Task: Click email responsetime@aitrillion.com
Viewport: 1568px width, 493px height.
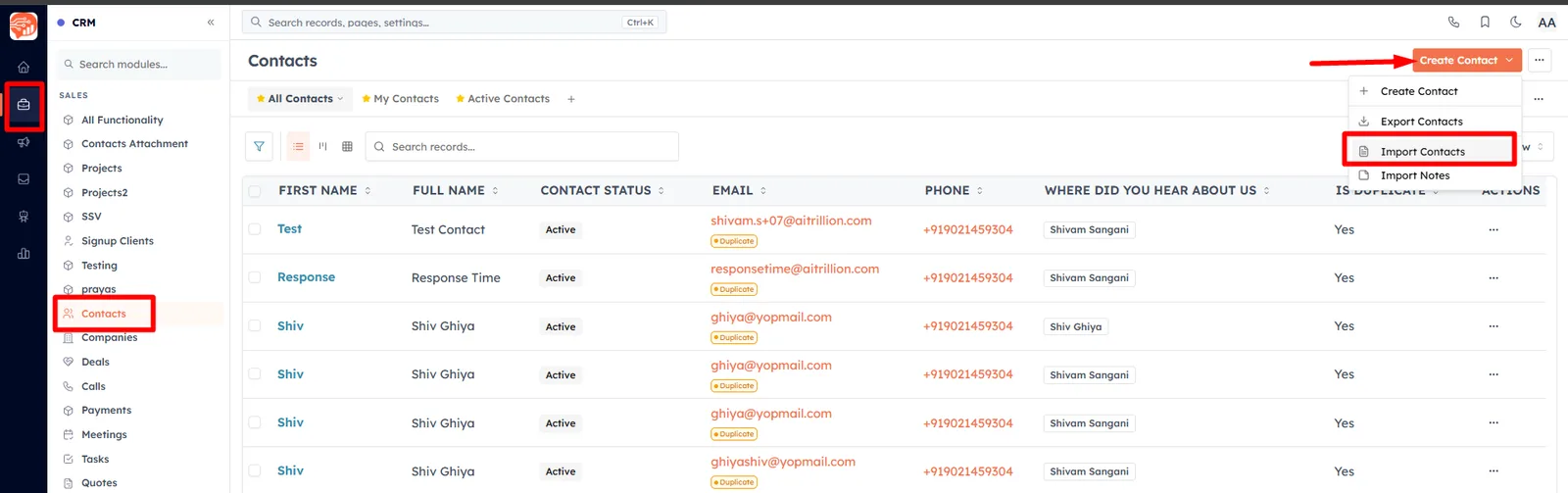Action: tap(795, 270)
